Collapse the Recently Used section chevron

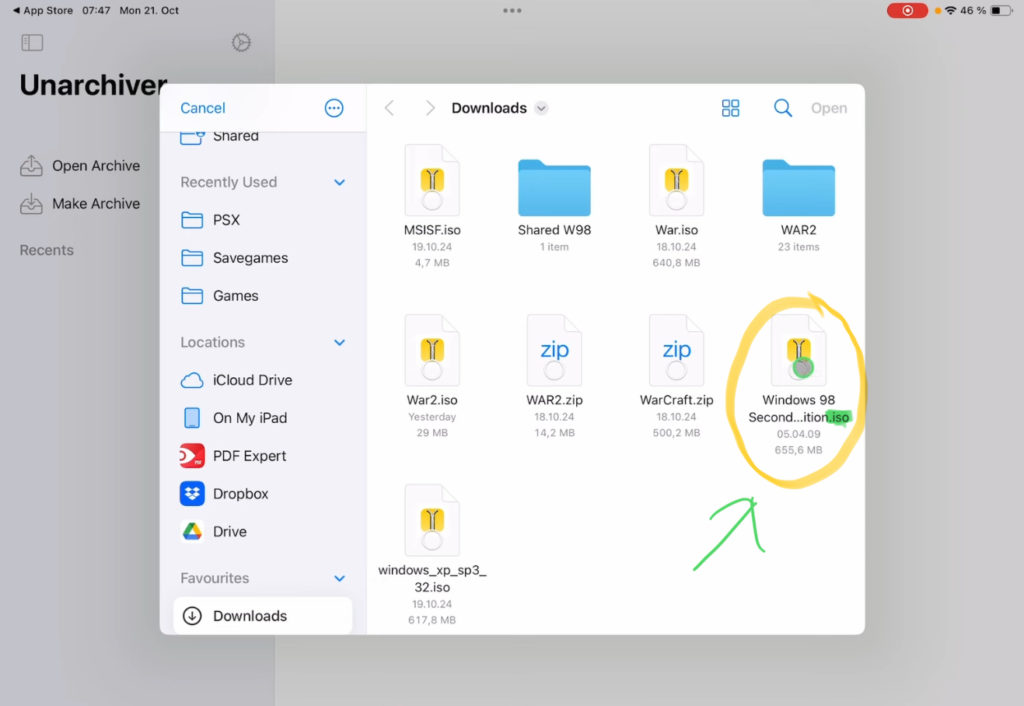click(340, 182)
